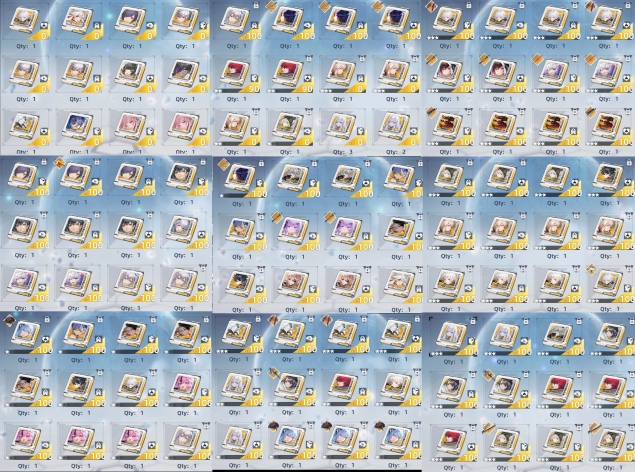Select the three-star white-haired memory with diamond badge

(x=609, y=283)
